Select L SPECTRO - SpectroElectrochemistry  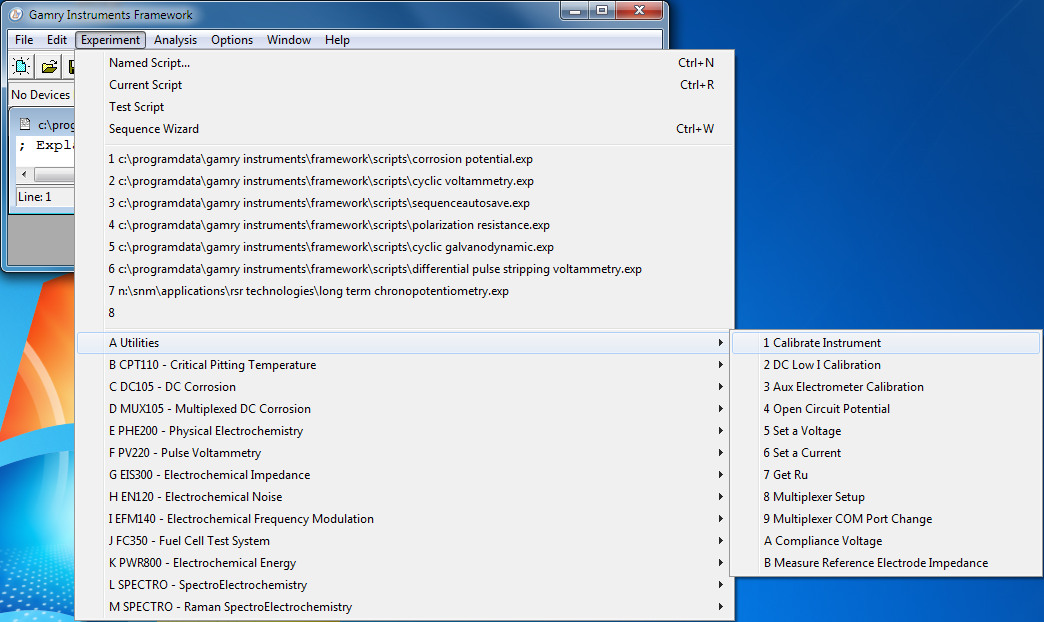click(x=405, y=585)
